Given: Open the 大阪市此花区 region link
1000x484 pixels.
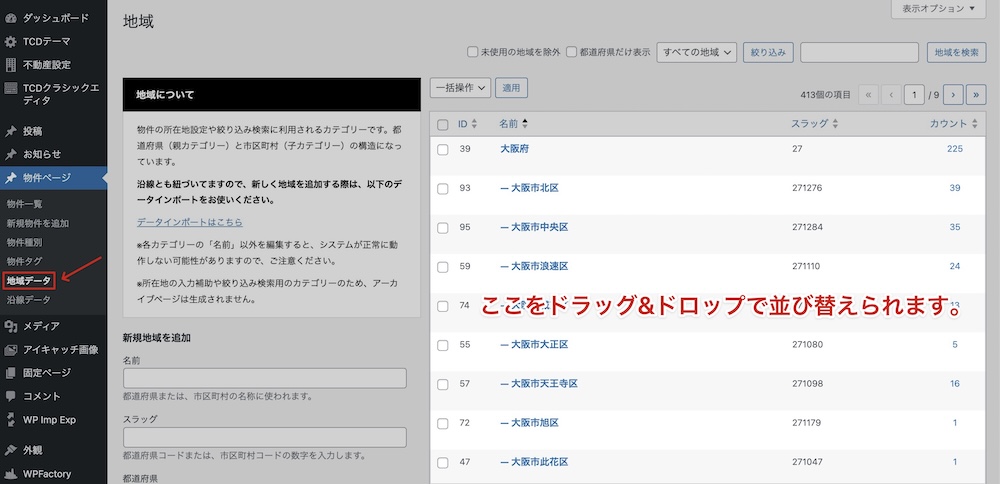Looking at the screenshot, I should pyautogui.click(x=534, y=462).
